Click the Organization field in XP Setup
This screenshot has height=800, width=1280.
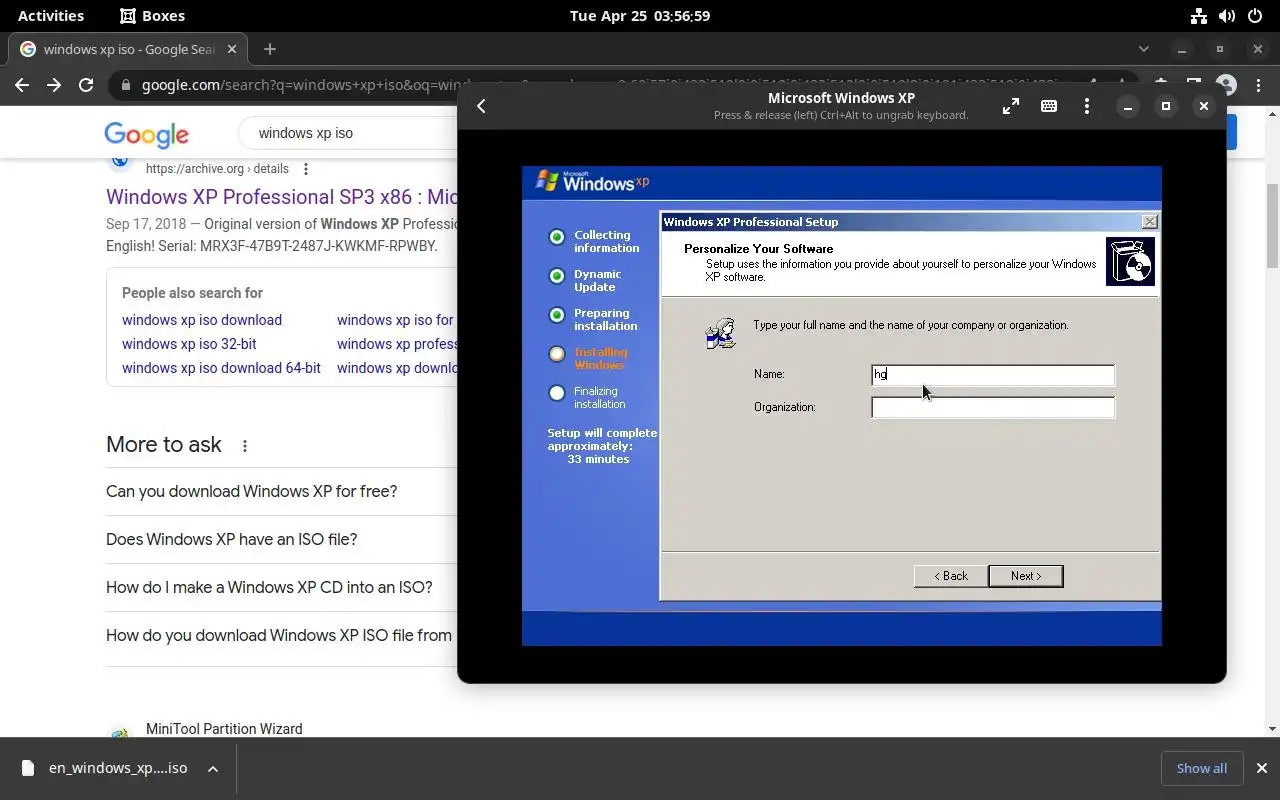click(993, 407)
